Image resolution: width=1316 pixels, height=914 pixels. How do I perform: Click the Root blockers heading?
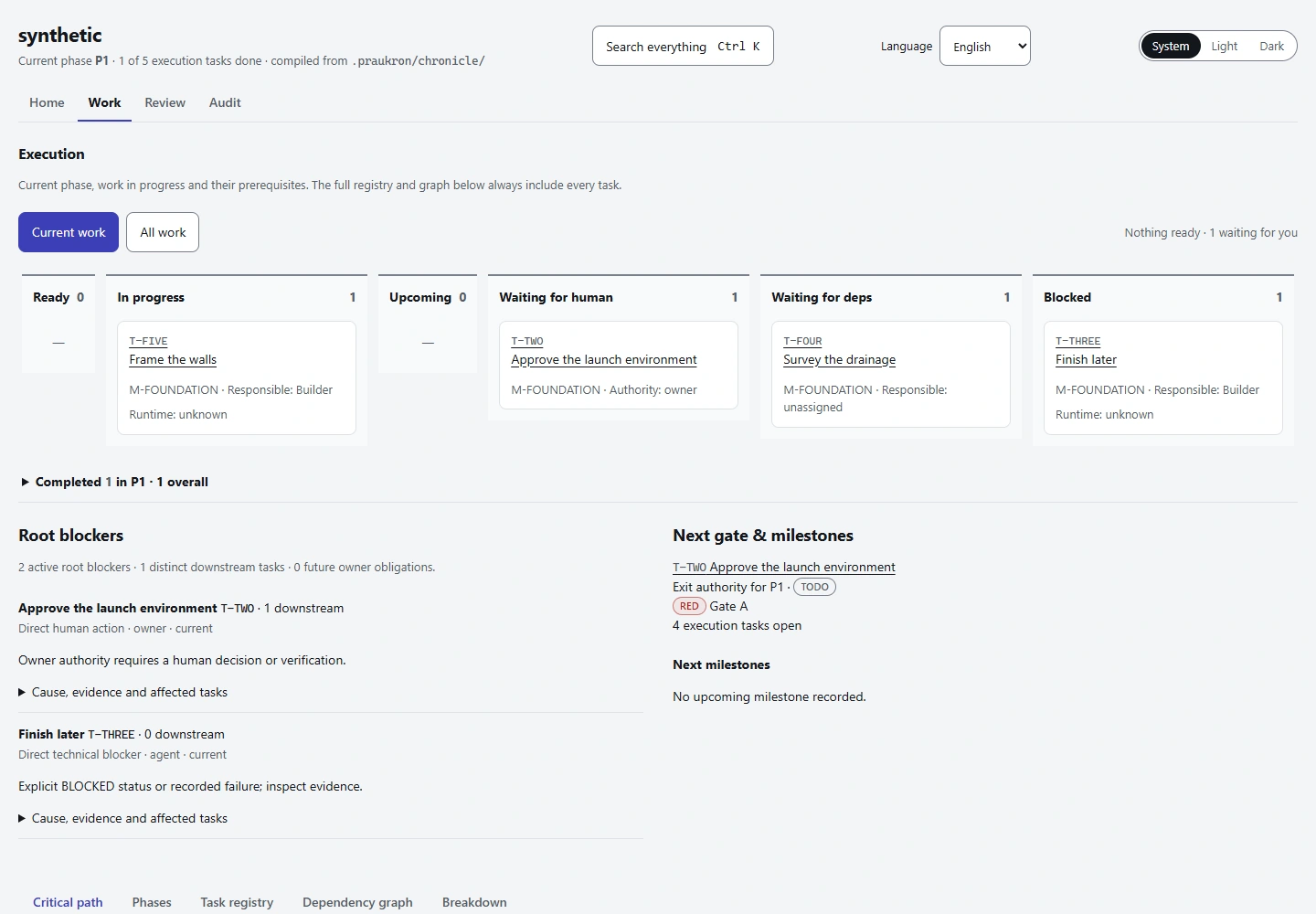tap(70, 536)
